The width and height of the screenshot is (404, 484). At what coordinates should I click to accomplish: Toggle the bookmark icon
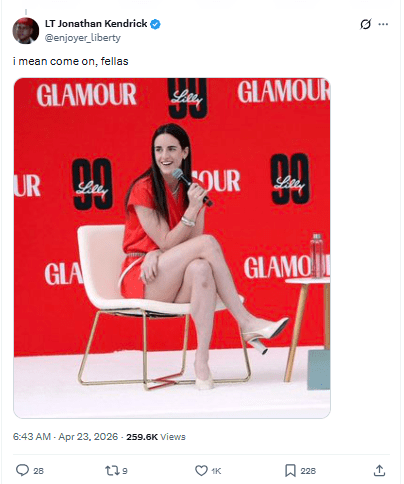[x=290, y=471]
